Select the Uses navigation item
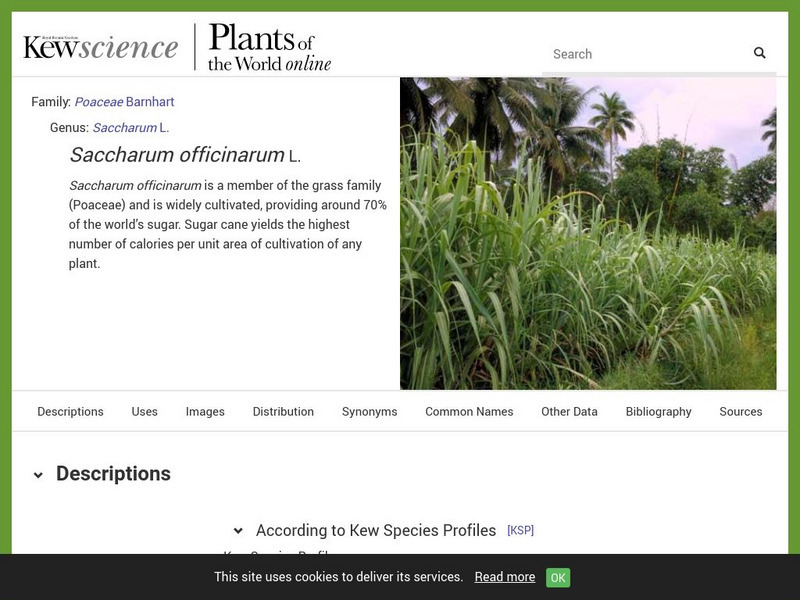The height and width of the screenshot is (600, 800). pyautogui.click(x=144, y=411)
